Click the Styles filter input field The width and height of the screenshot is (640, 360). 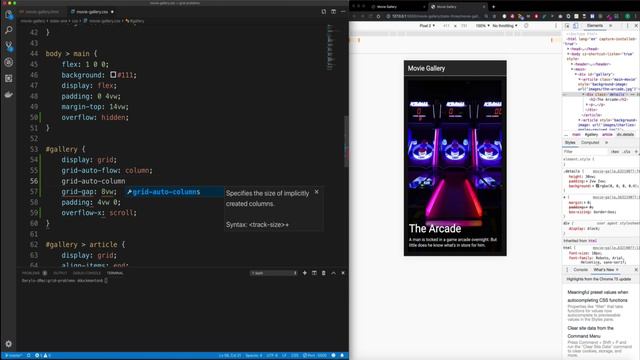point(586,152)
